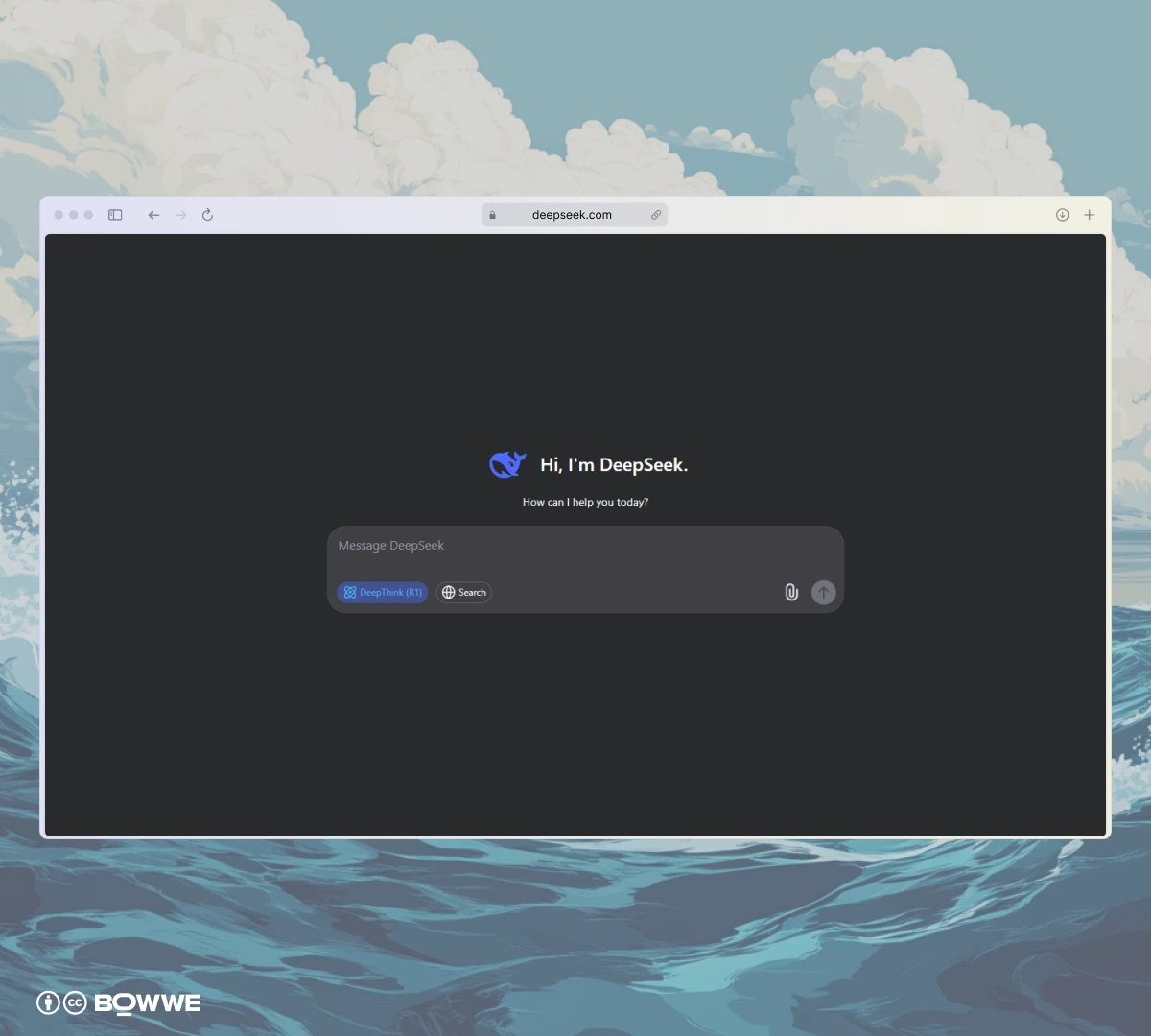Toggle the browser sidebar panel icon
The height and width of the screenshot is (1036, 1151).
115,215
